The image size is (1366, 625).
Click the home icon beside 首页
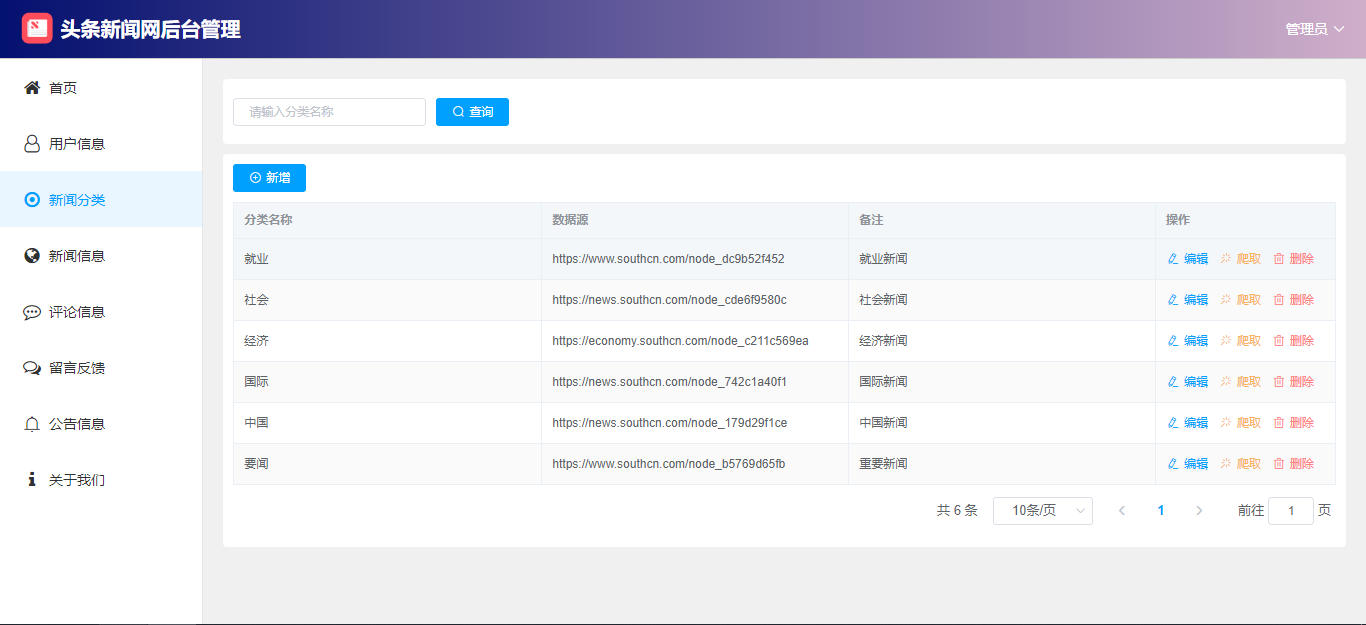tap(32, 88)
